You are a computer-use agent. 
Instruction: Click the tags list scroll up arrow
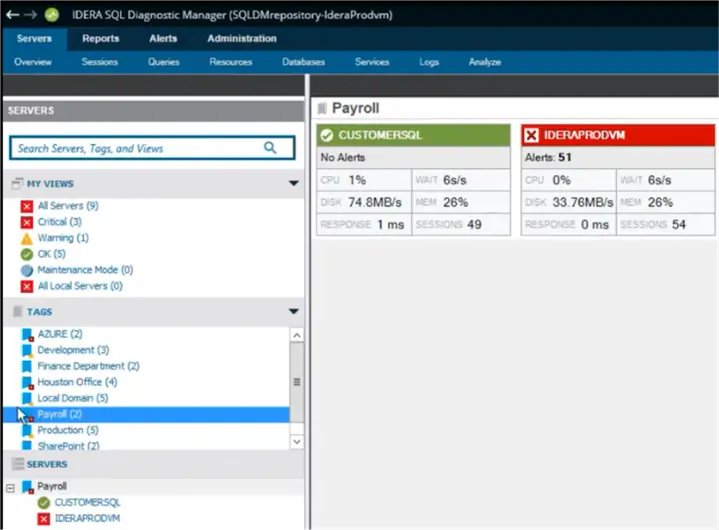tap(297, 335)
